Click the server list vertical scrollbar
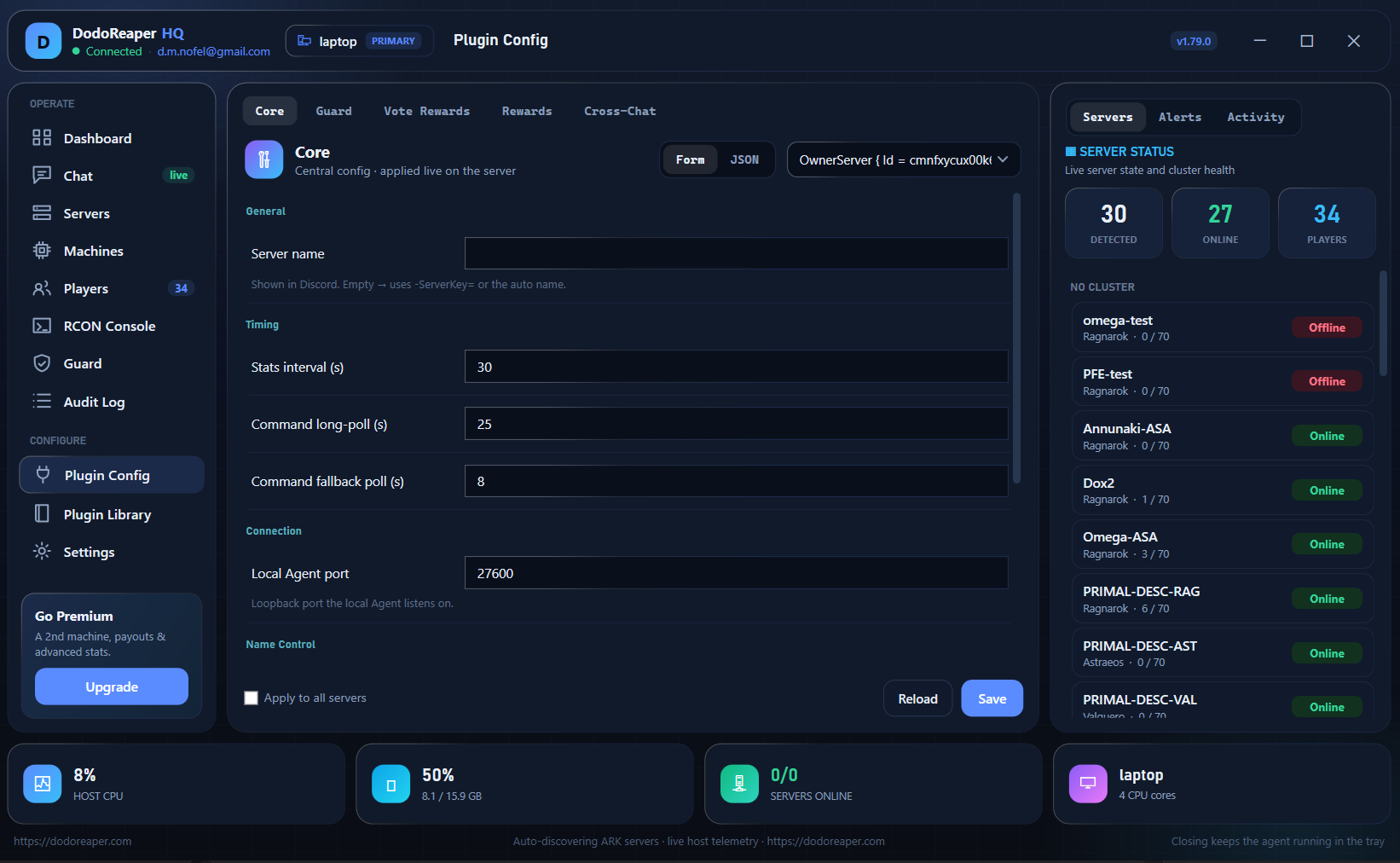1400x863 pixels. pyautogui.click(x=1383, y=323)
